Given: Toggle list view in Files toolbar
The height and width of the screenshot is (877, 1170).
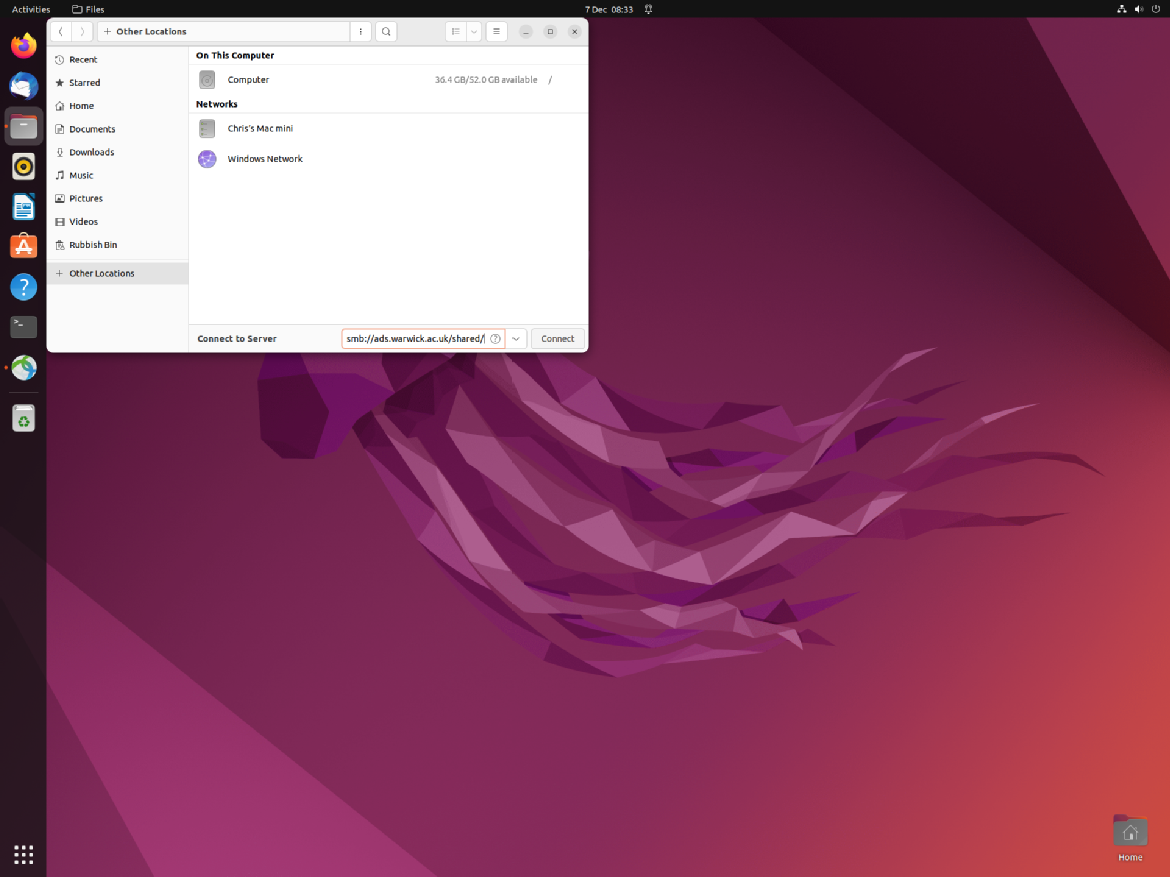Looking at the screenshot, I should pyautogui.click(x=456, y=32).
